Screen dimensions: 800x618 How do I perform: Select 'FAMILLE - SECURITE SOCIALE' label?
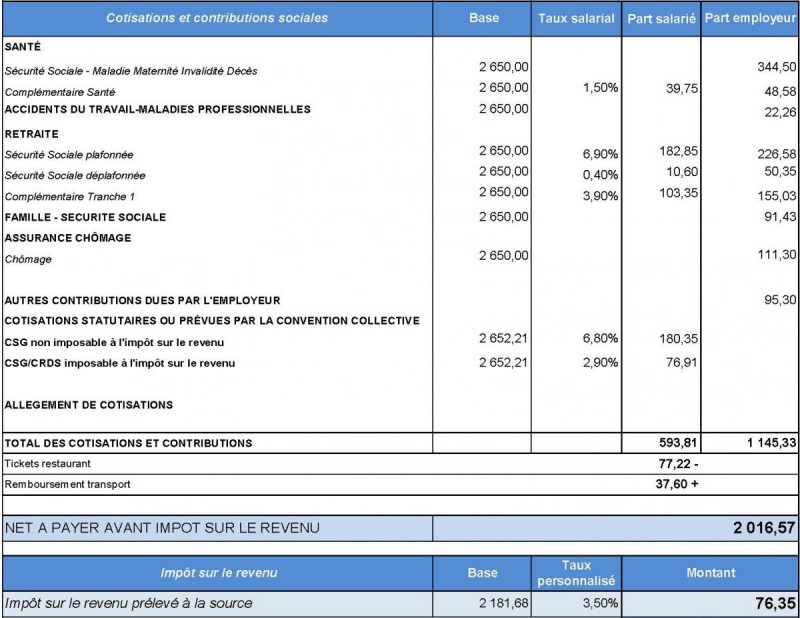(85, 217)
